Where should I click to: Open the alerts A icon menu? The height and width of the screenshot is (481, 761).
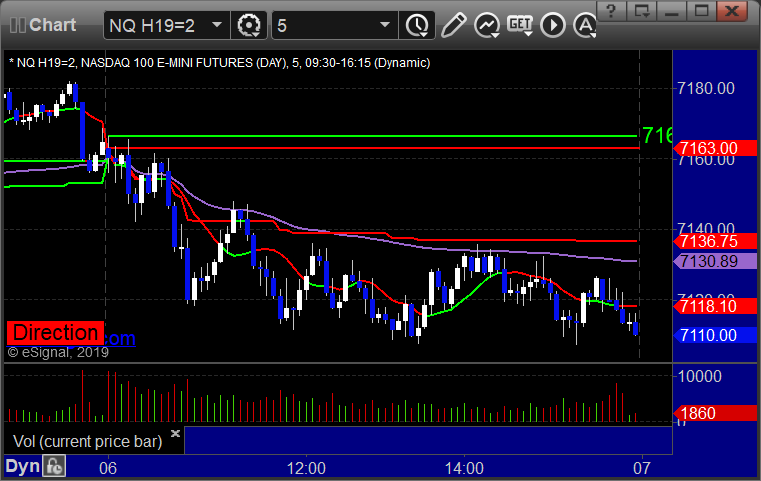pyautogui.click(x=585, y=25)
